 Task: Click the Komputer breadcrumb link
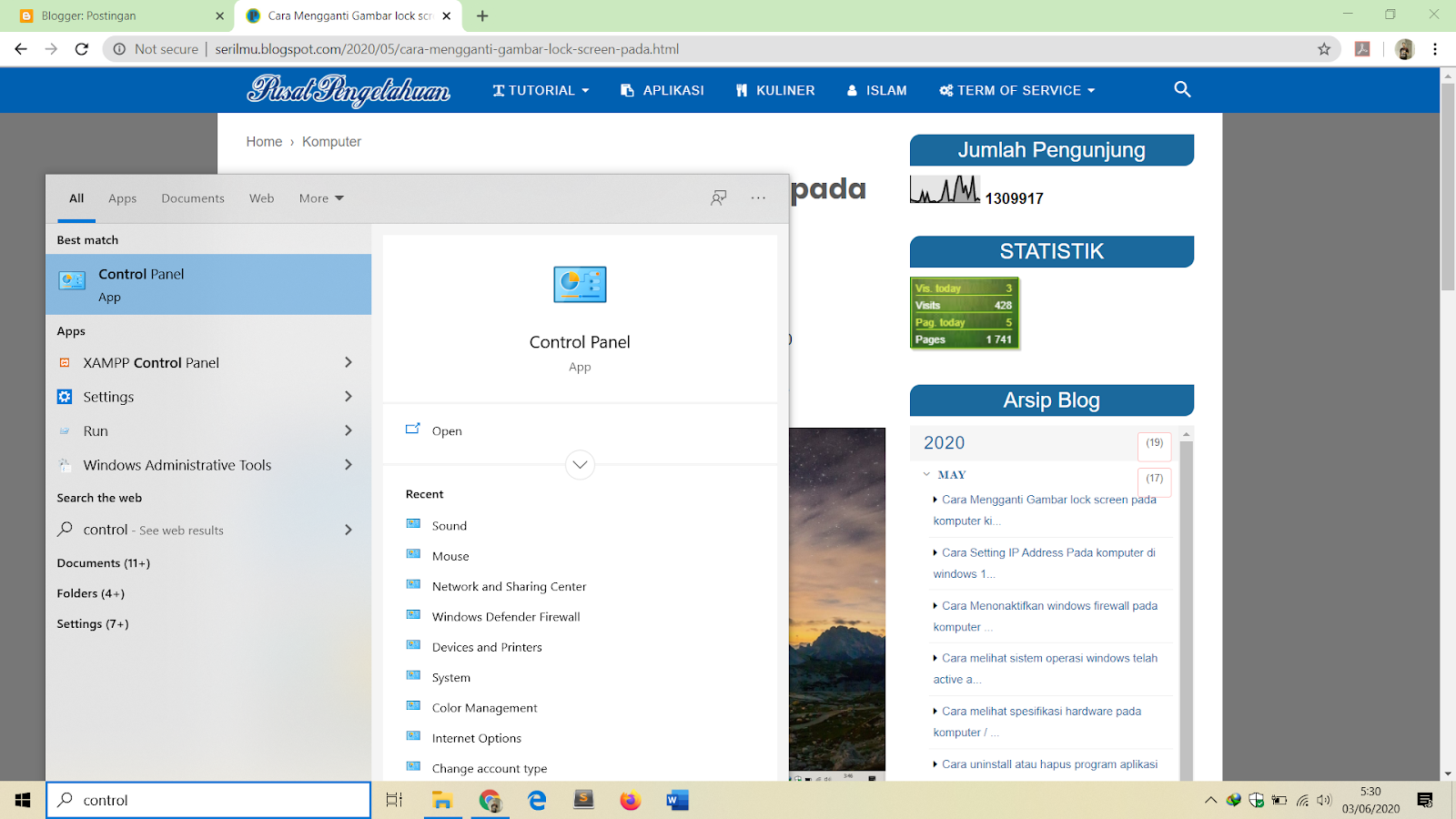(x=331, y=141)
